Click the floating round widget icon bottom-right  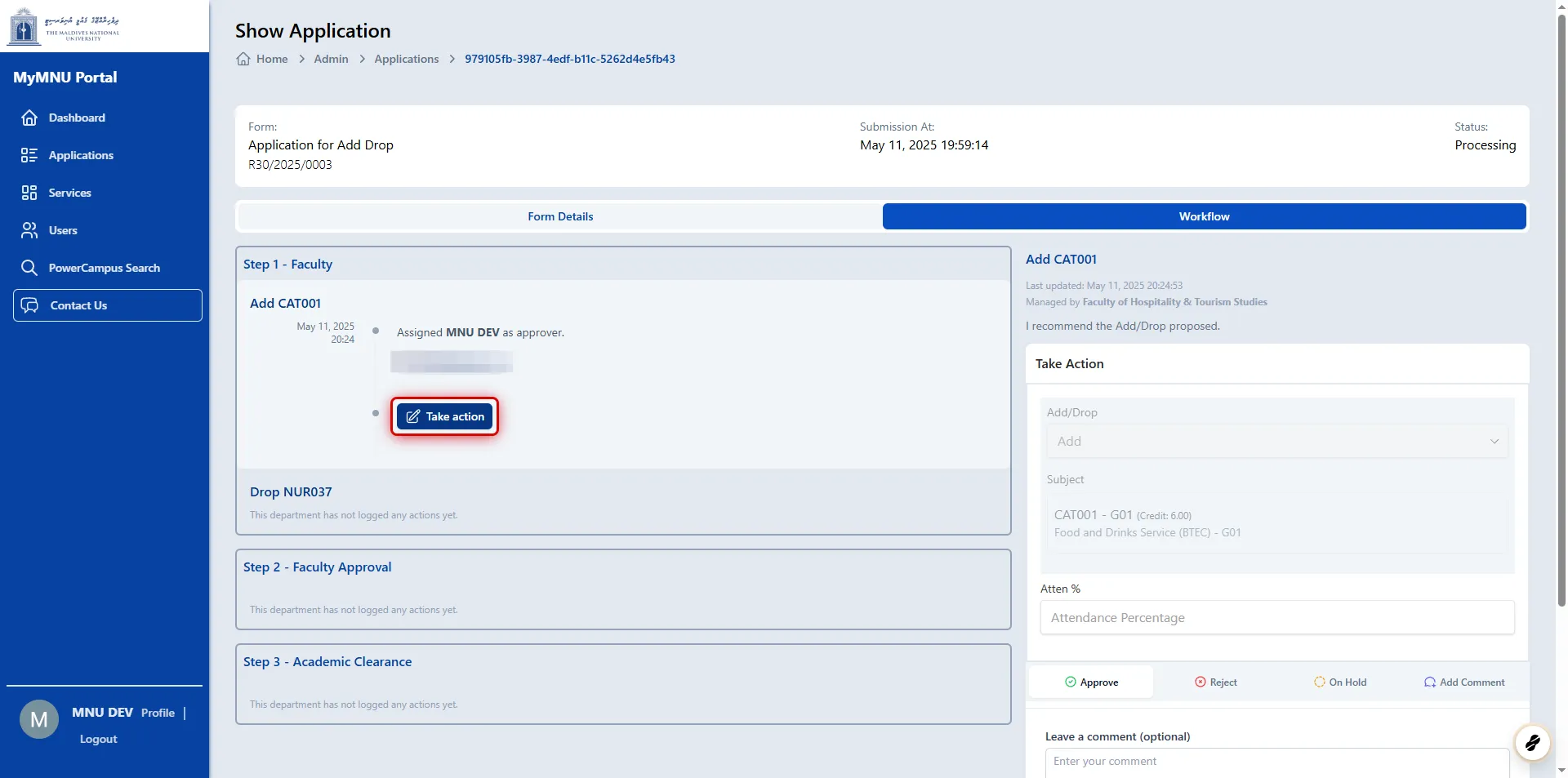click(1532, 742)
